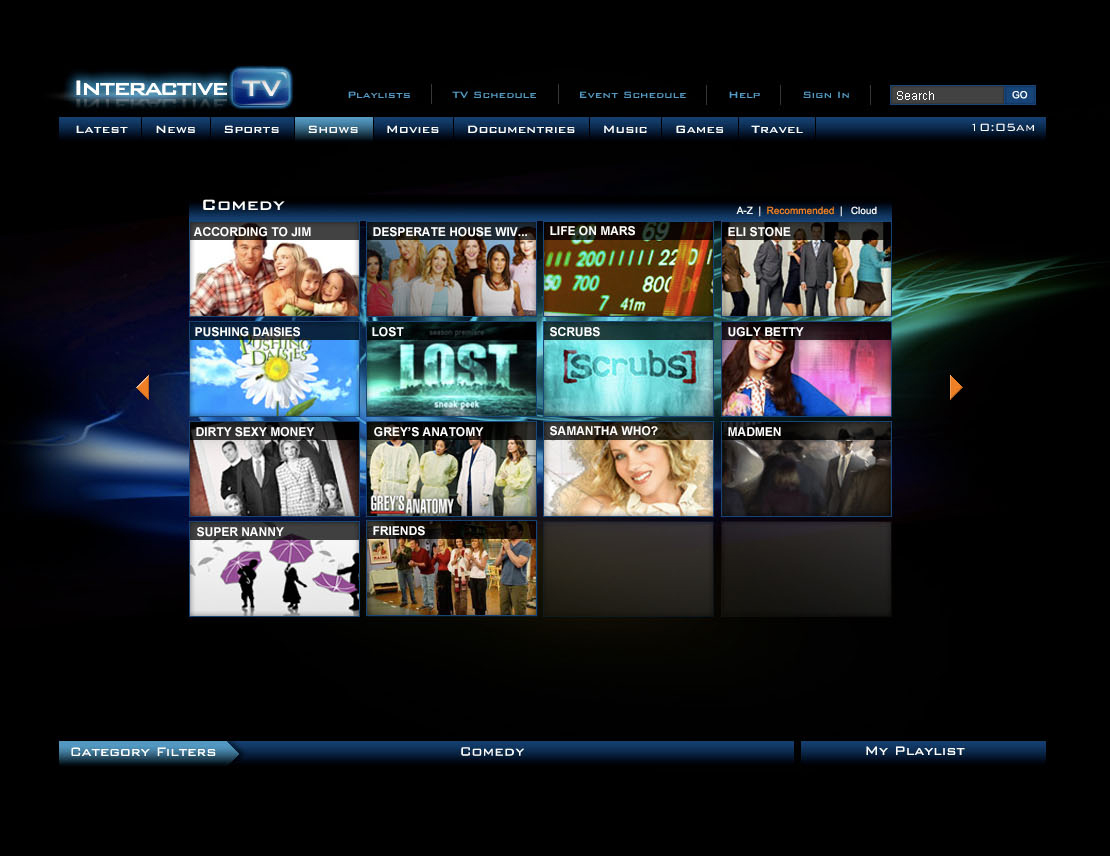This screenshot has height=856, width=1110.
Task: Select the right pagination arrow
Action: (956, 387)
